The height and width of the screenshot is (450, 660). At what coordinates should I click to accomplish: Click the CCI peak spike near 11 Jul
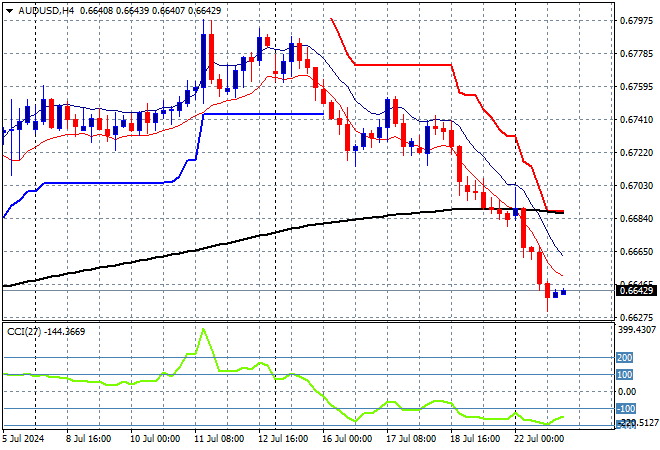tap(203, 330)
